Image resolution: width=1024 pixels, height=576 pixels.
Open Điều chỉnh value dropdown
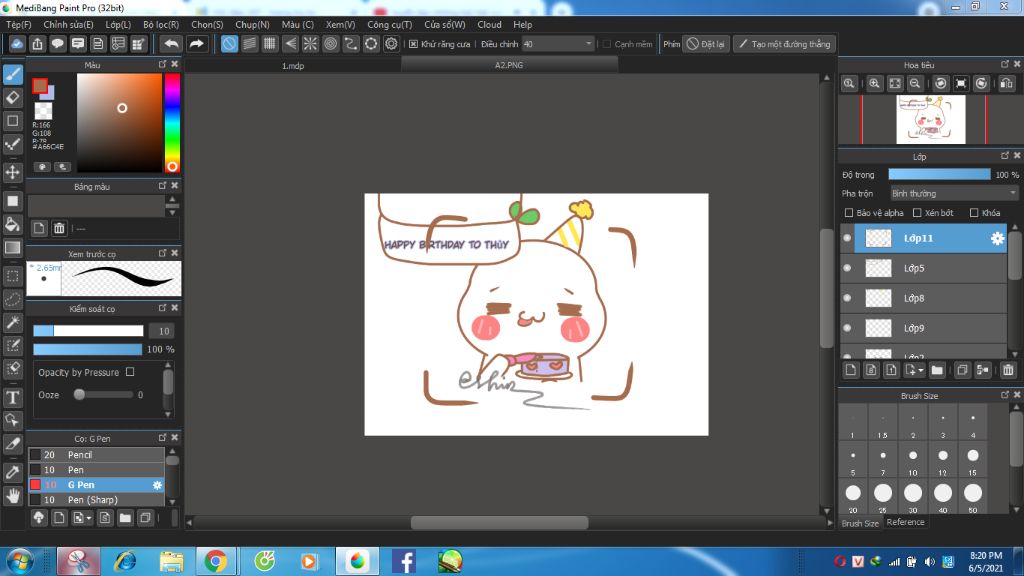[x=558, y=44]
